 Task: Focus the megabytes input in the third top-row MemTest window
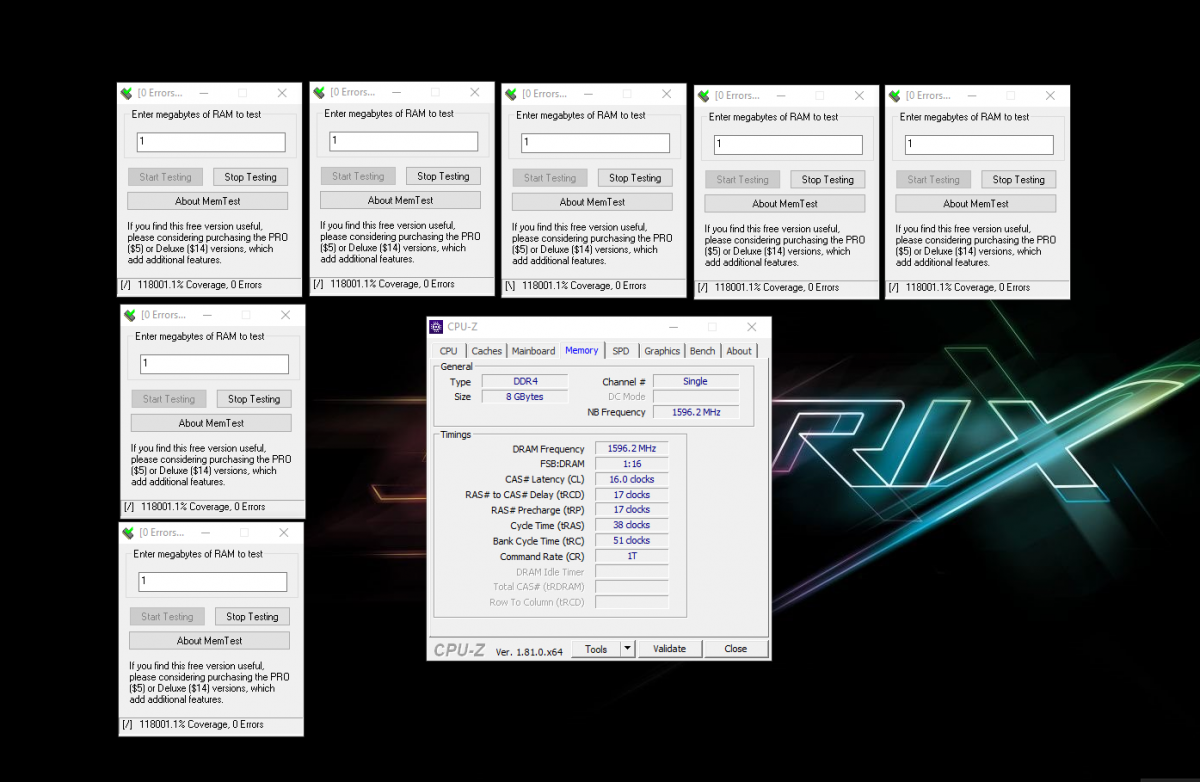[595, 143]
